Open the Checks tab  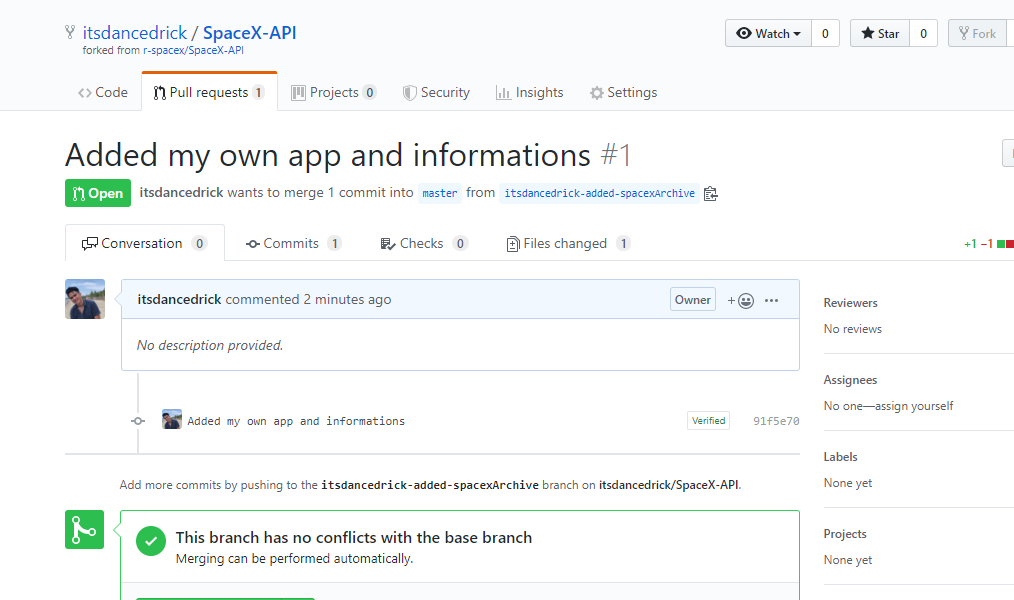(424, 243)
